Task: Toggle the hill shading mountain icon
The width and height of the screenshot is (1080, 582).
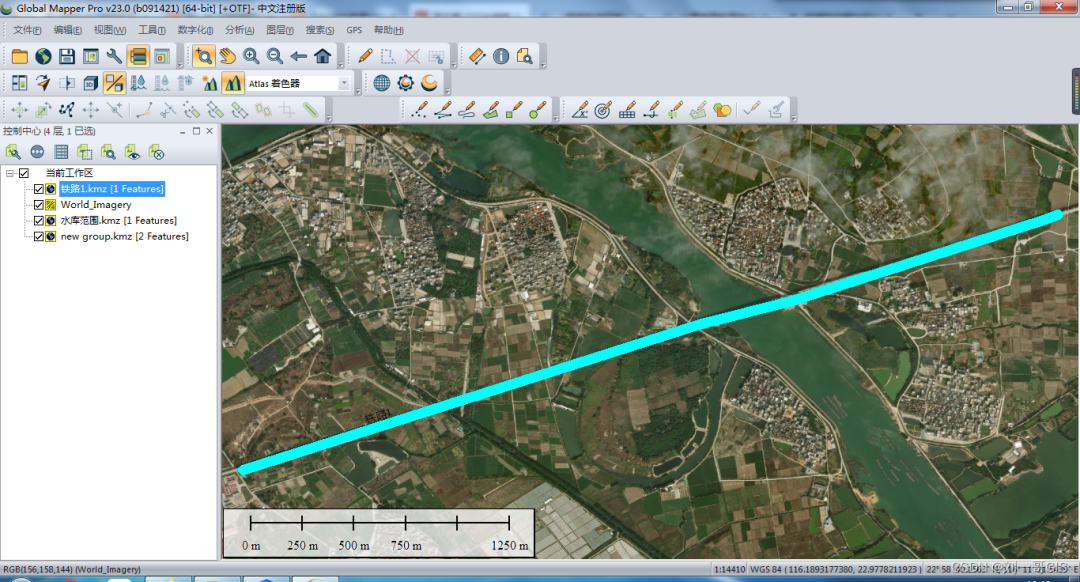Action: [x=233, y=83]
